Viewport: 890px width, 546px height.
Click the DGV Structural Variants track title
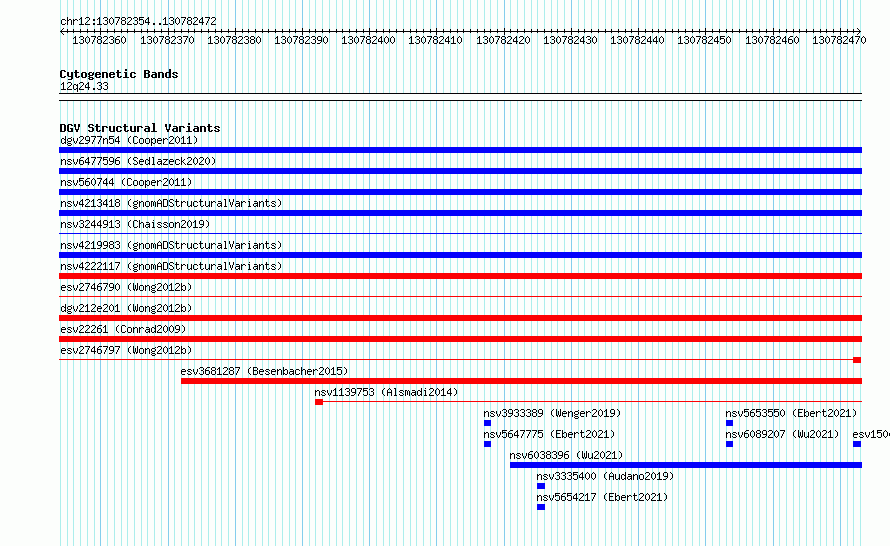pyautogui.click(x=140, y=128)
